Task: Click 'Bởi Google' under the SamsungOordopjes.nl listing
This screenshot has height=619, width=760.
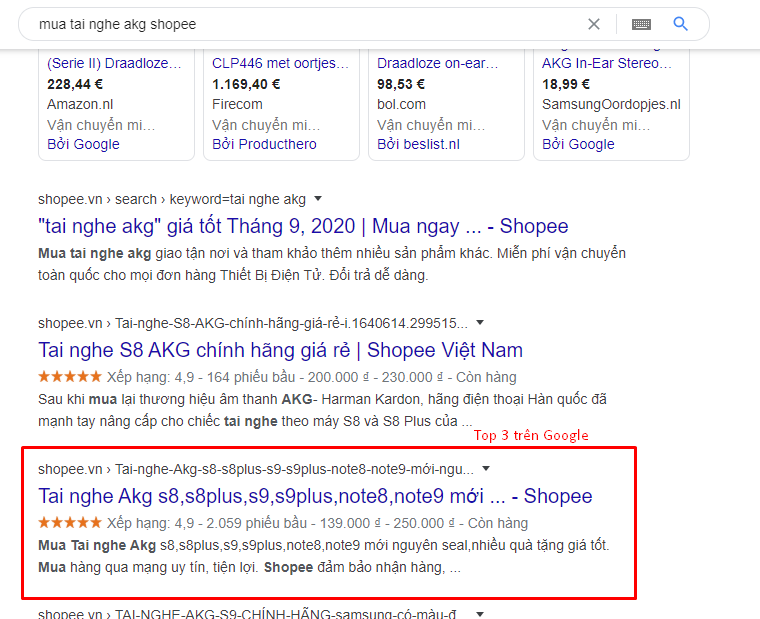Action: pyautogui.click(x=578, y=144)
